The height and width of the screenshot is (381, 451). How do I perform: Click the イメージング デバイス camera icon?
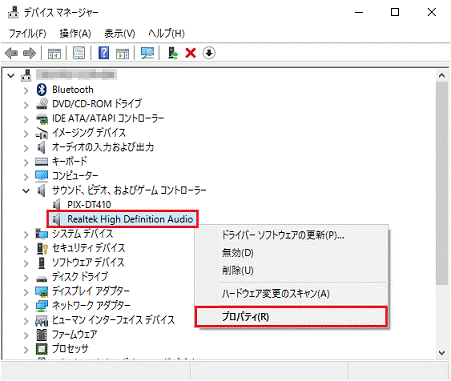point(42,133)
